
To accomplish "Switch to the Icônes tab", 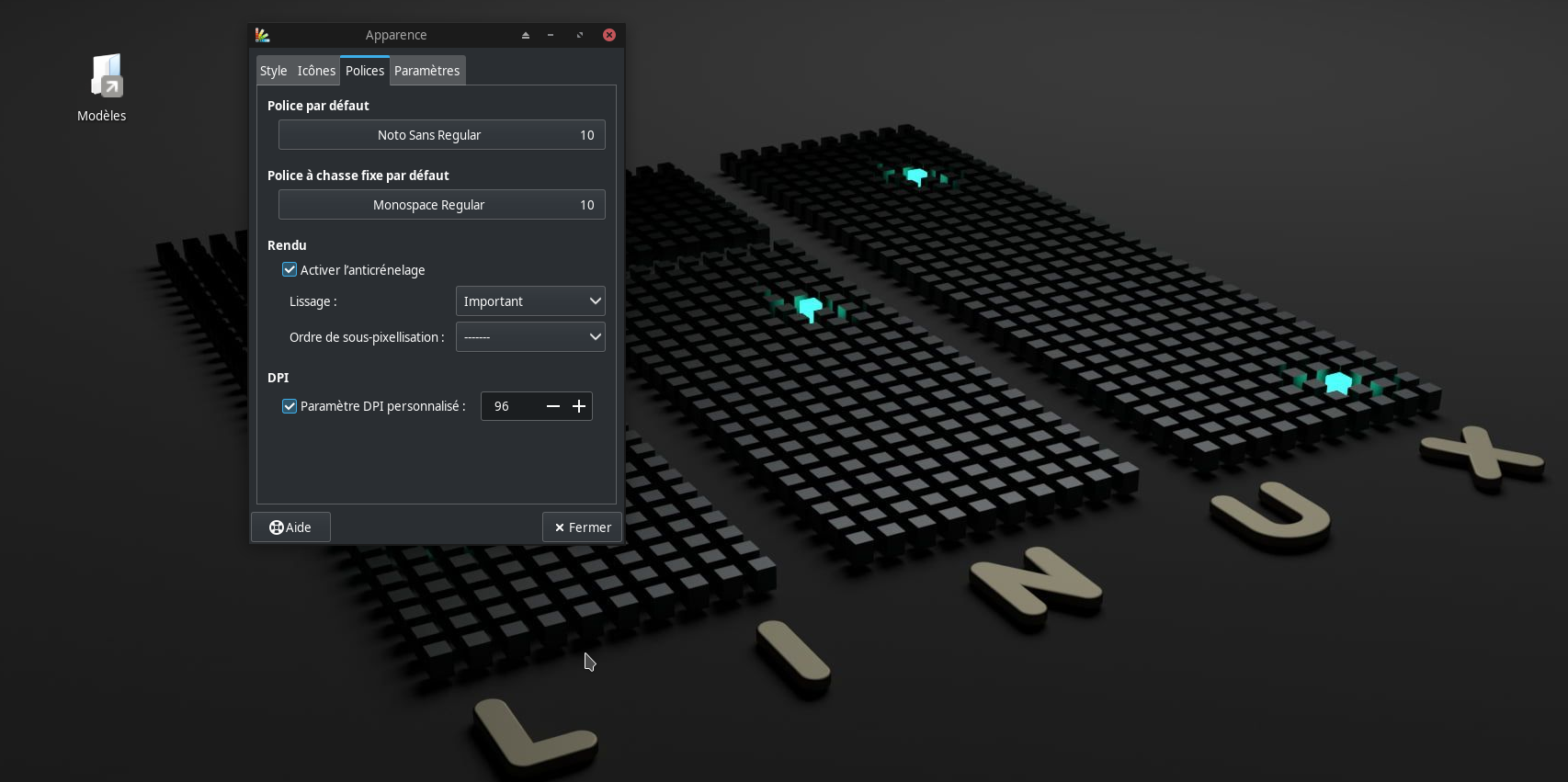I will [x=316, y=71].
